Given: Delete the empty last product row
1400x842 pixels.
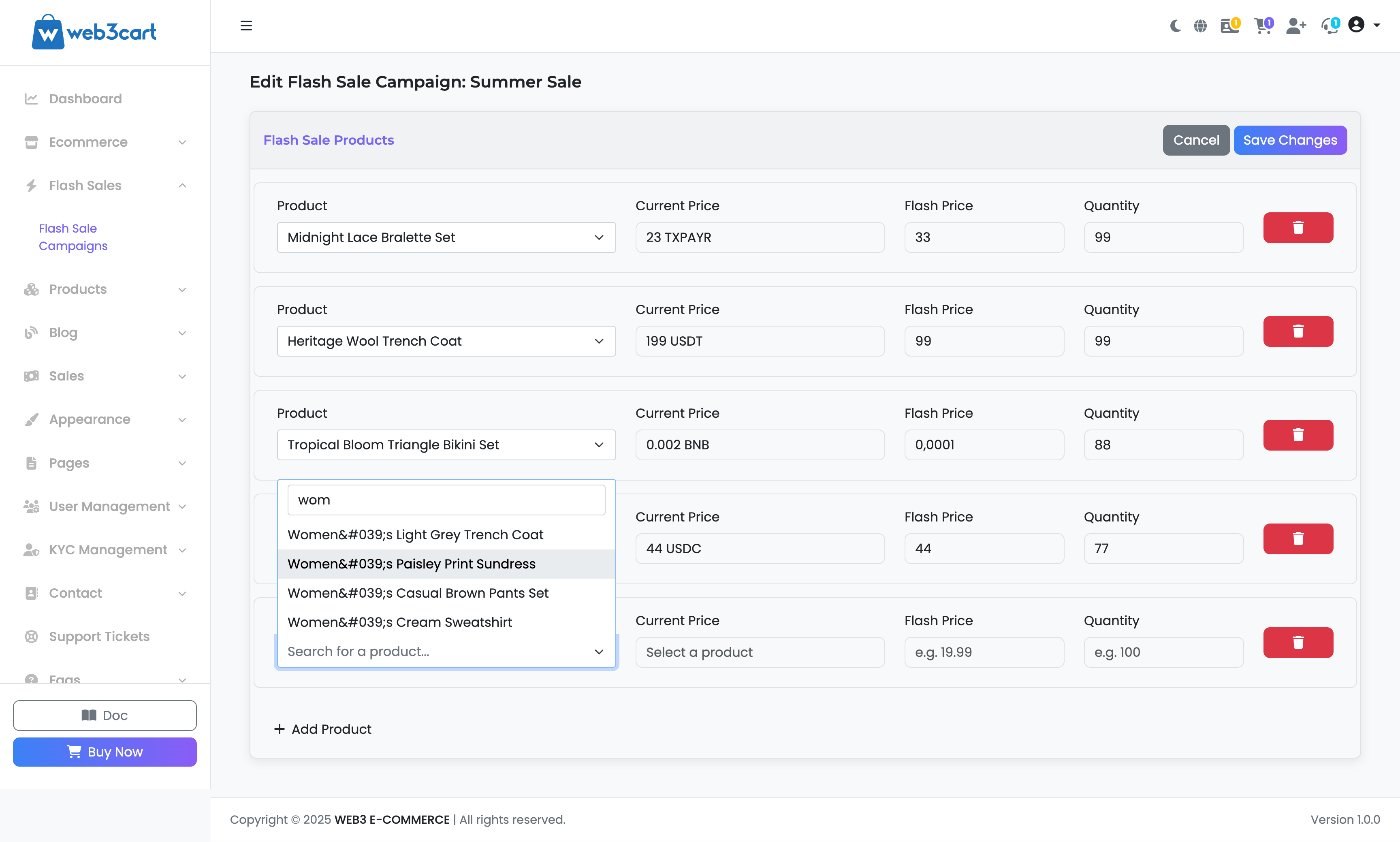Looking at the screenshot, I should click(x=1298, y=642).
